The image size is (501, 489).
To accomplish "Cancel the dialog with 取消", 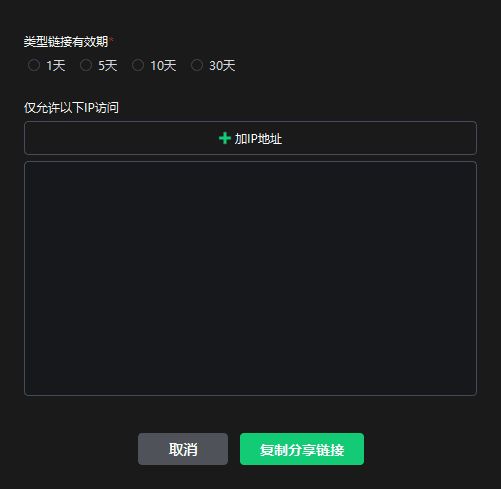I will click(x=183, y=449).
